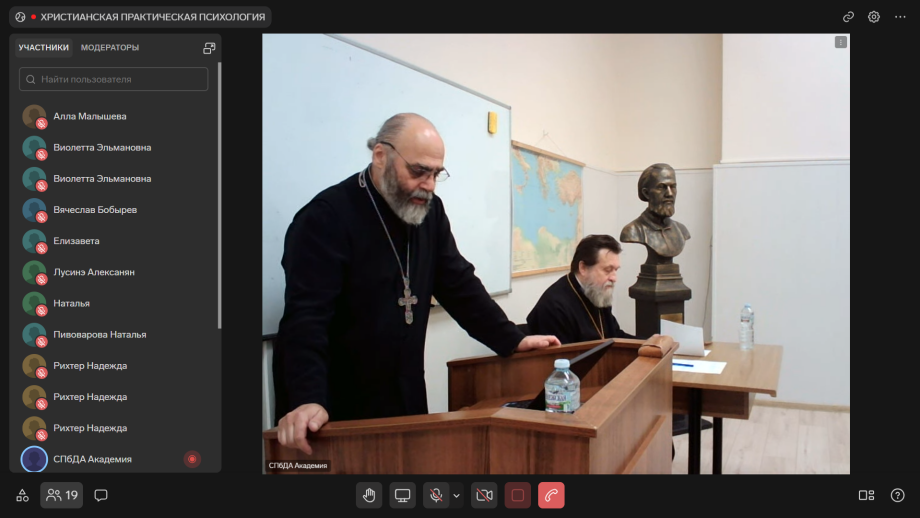Select the Участники tab
This screenshot has width=920, height=518.
tap(44, 47)
